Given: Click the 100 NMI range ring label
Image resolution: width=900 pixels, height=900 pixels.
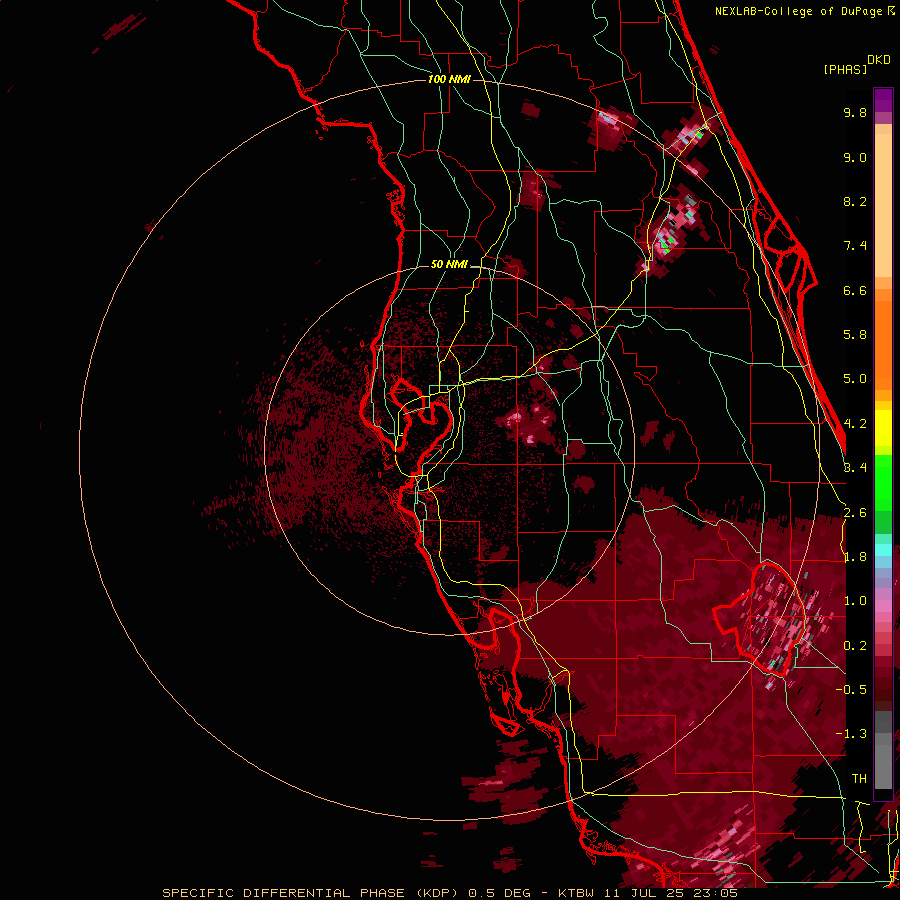Looking at the screenshot, I should [449, 79].
